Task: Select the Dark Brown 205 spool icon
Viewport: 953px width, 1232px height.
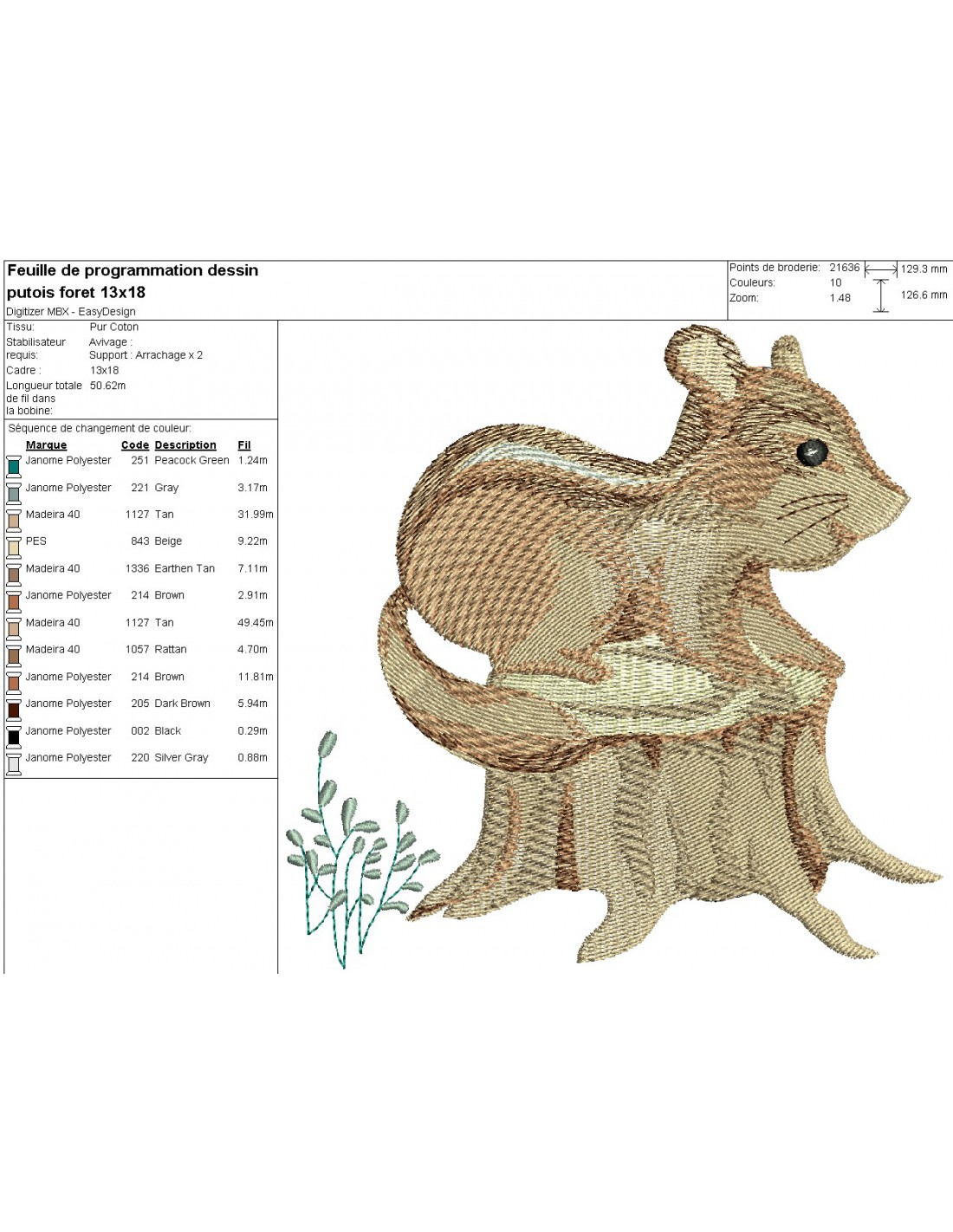Action: coord(14,709)
